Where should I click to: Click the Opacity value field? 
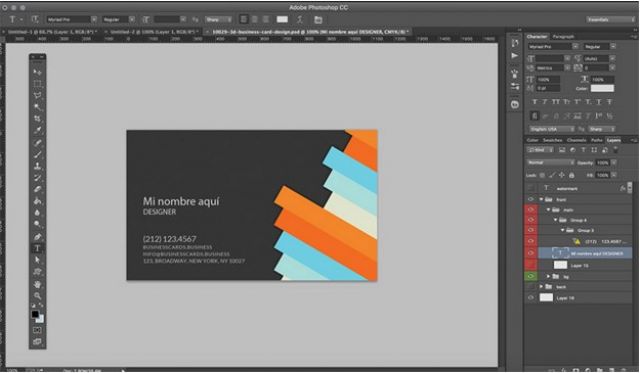pyautogui.click(x=602, y=162)
